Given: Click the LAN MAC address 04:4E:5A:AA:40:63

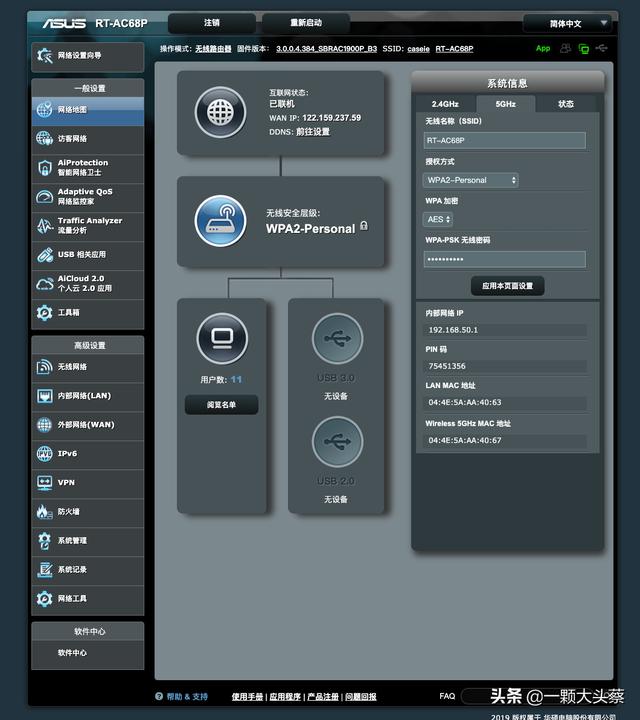Looking at the screenshot, I should (x=465, y=403).
